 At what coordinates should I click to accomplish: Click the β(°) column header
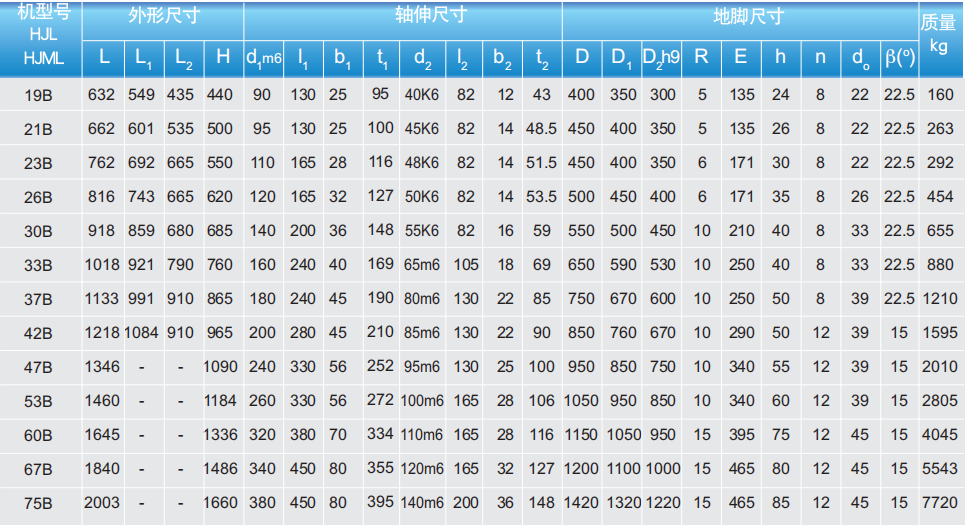point(899,57)
